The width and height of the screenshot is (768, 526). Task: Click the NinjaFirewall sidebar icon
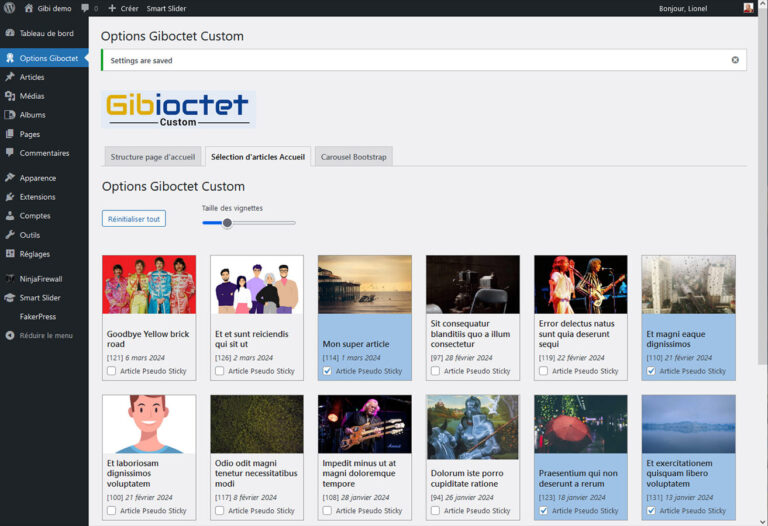10,279
